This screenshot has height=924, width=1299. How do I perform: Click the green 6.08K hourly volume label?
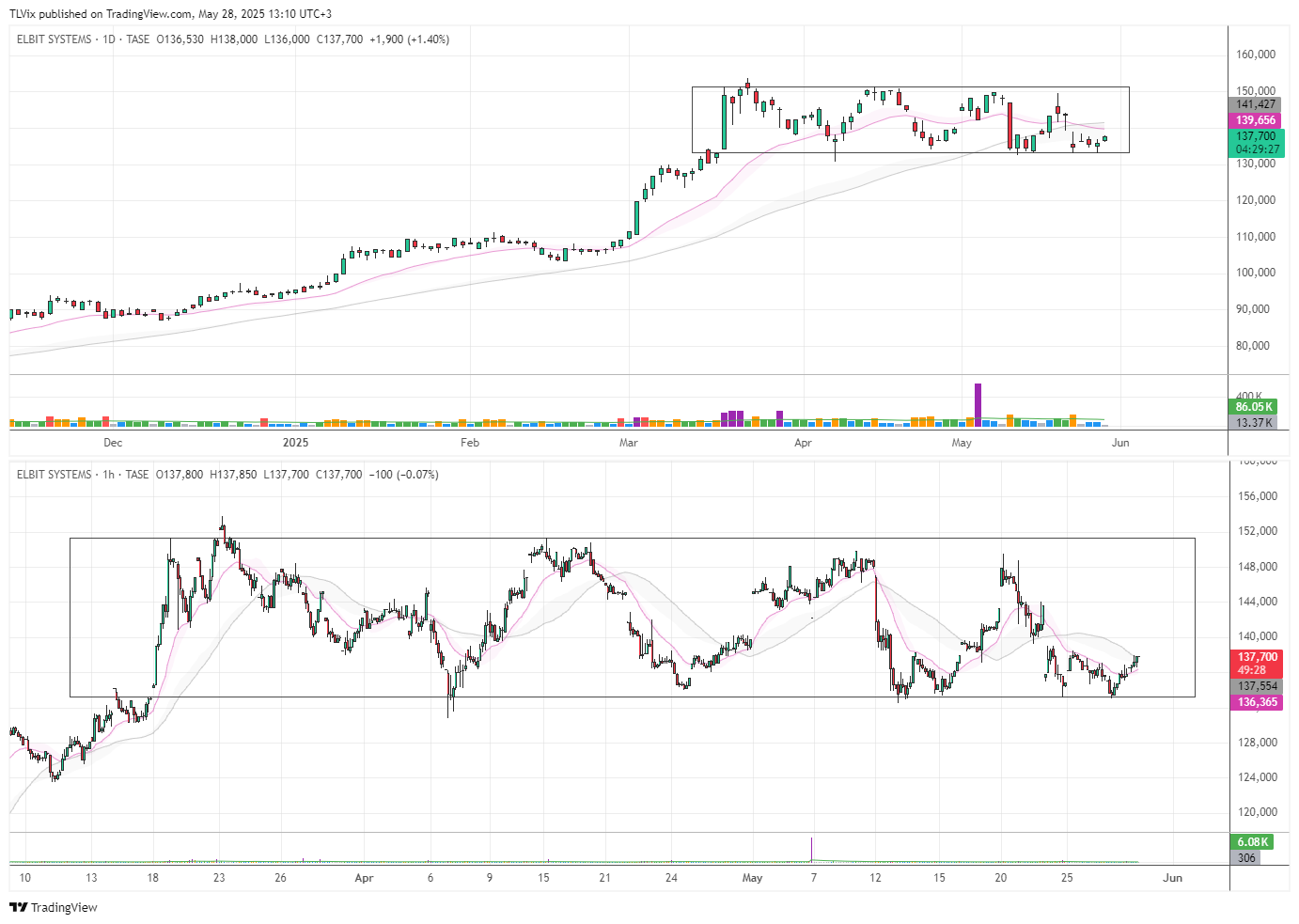(x=1253, y=842)
